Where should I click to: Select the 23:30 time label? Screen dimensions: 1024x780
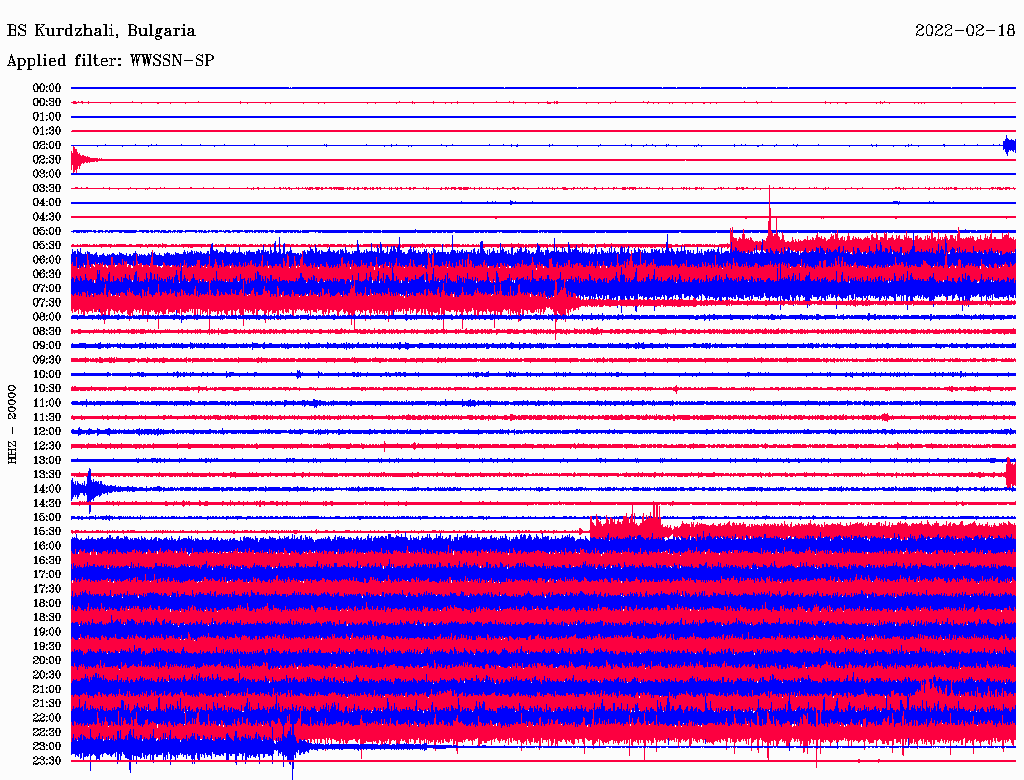pos(47,760)
